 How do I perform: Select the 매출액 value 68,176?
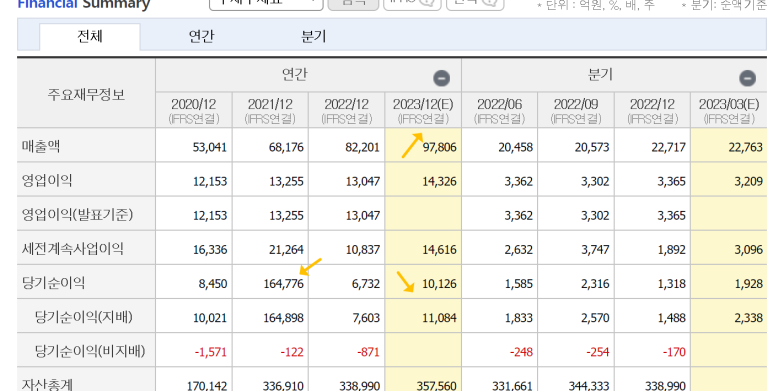click(x=286, y=147)
